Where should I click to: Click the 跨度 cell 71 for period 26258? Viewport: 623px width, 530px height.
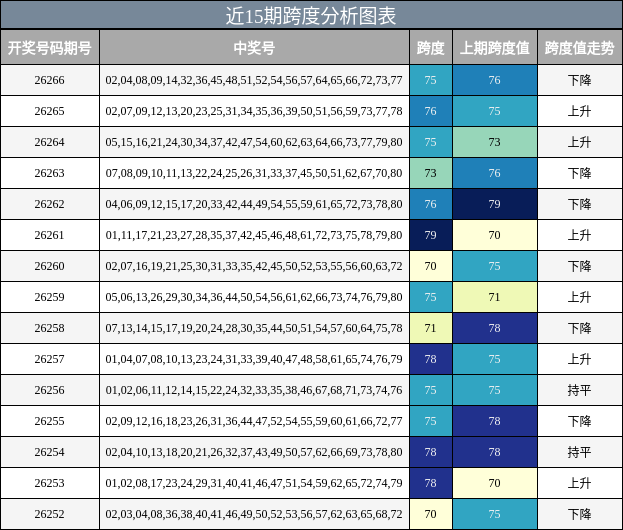(431, 328)
